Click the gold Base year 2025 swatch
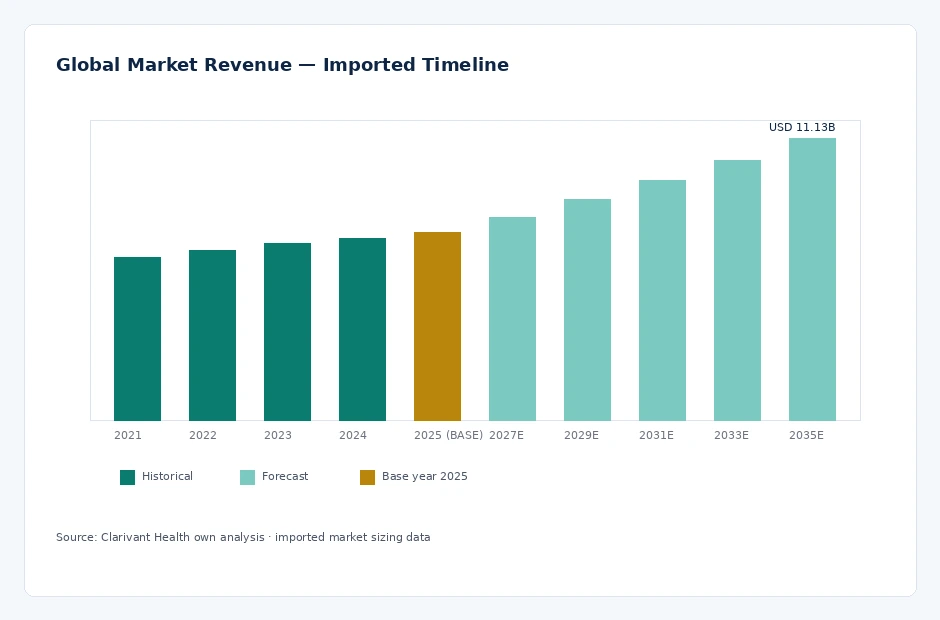 (x=367, y=477)
